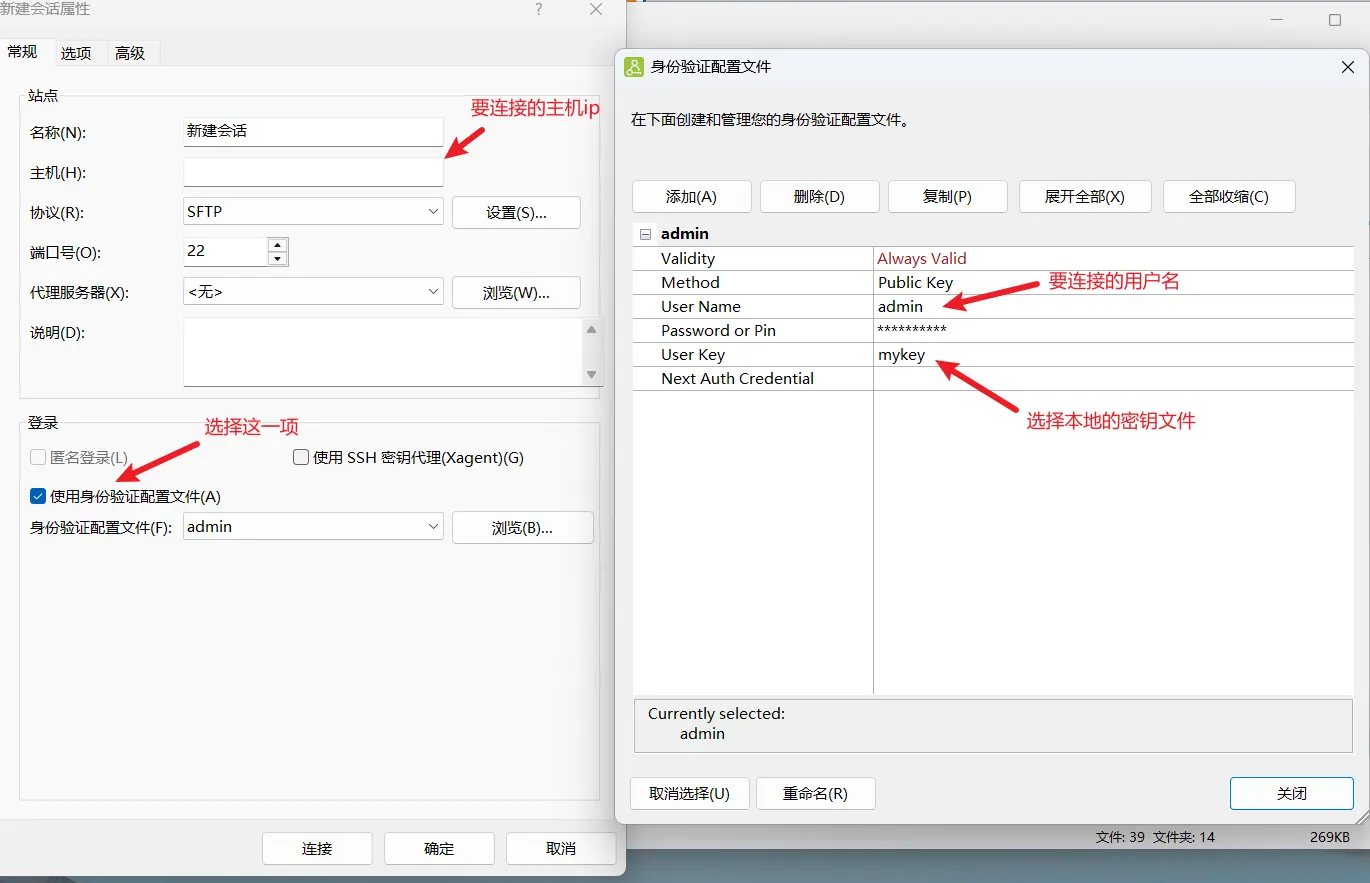The width and height of the screenshot is (1370, 883).
Task: Click the 删除(D) button
Action: tap(819, 196)
